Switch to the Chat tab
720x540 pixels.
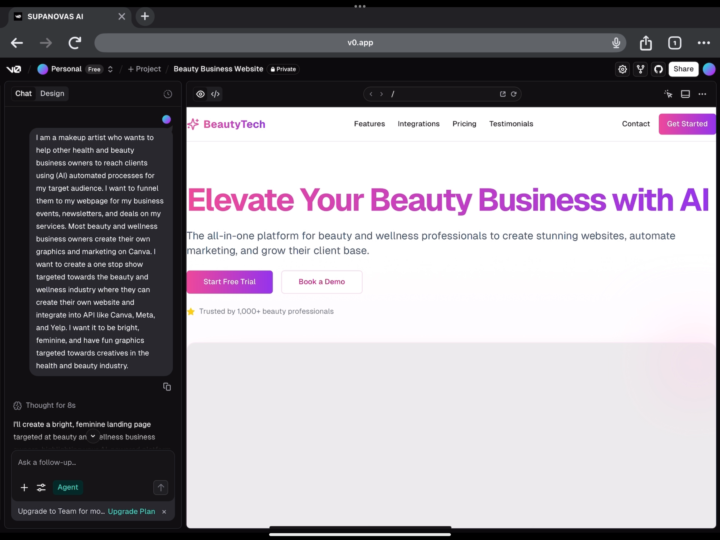[x=23, y=94]
